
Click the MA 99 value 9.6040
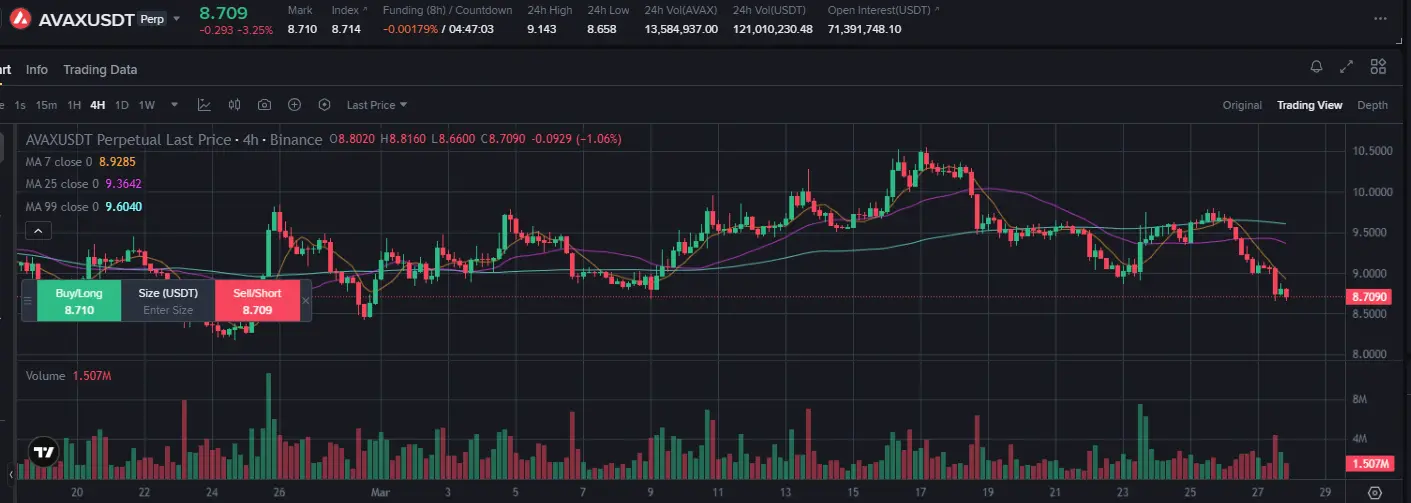pyautogui.click(x=123, y=207)
